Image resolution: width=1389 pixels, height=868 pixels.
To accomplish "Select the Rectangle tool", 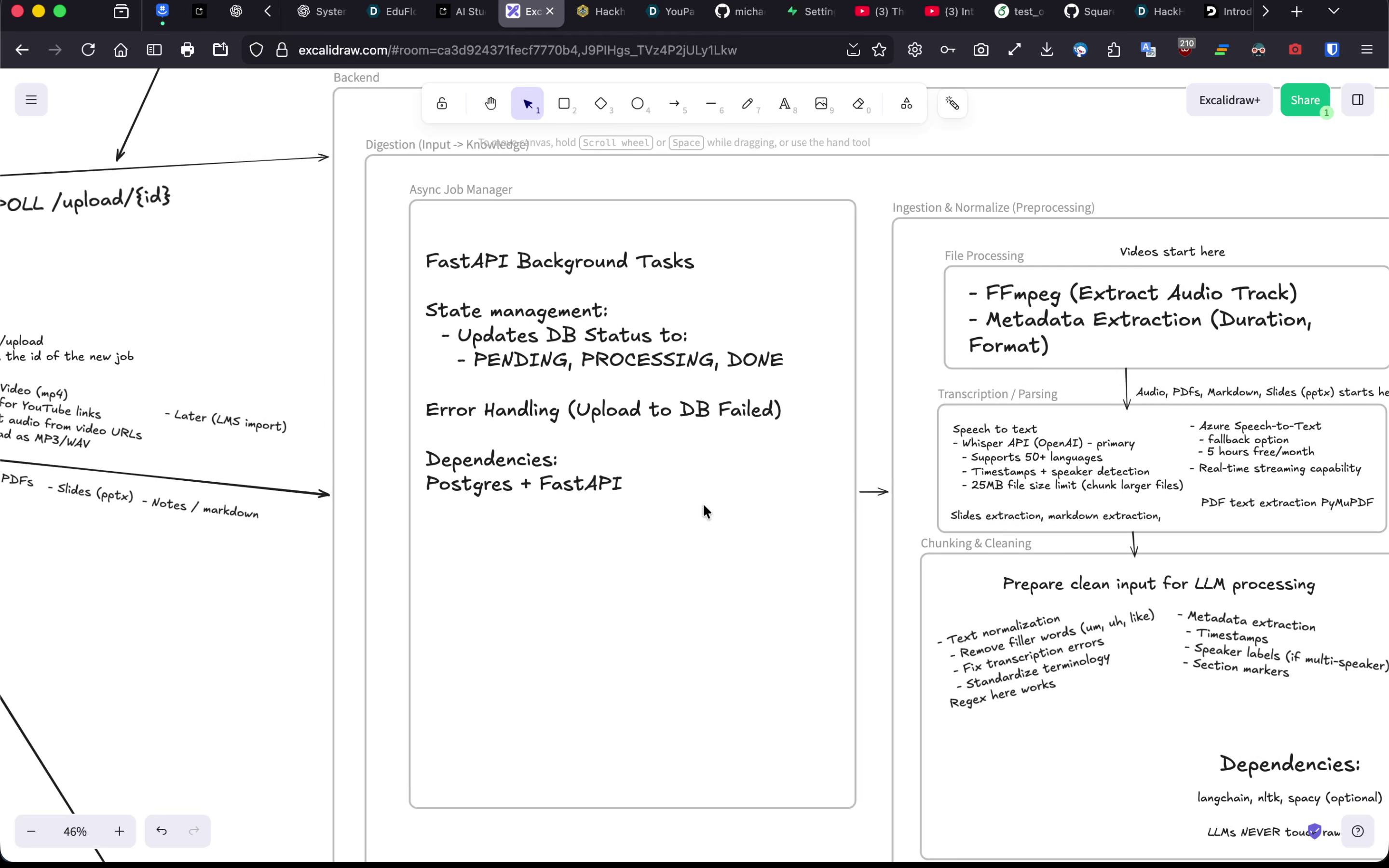I will 564,104.
